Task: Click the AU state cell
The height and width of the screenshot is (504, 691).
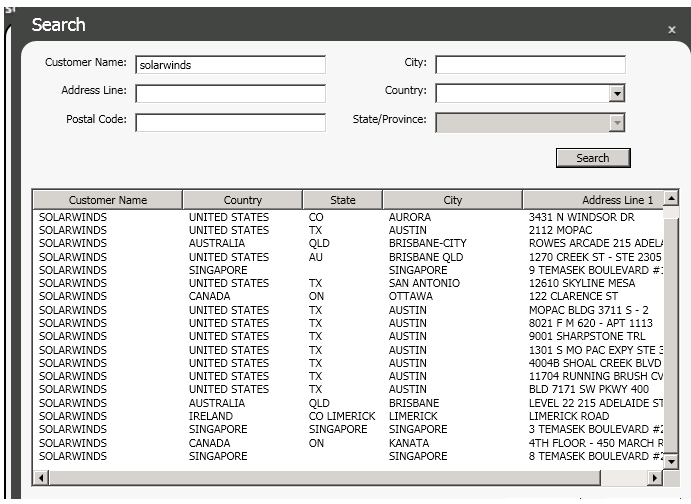Action: (x=316, y=257)
